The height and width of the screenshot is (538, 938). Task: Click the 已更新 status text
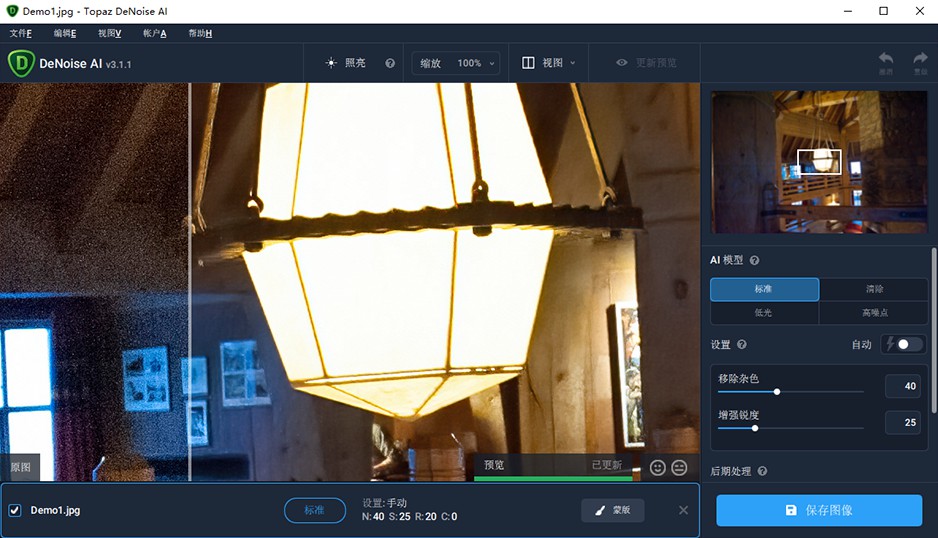[607, 465]
